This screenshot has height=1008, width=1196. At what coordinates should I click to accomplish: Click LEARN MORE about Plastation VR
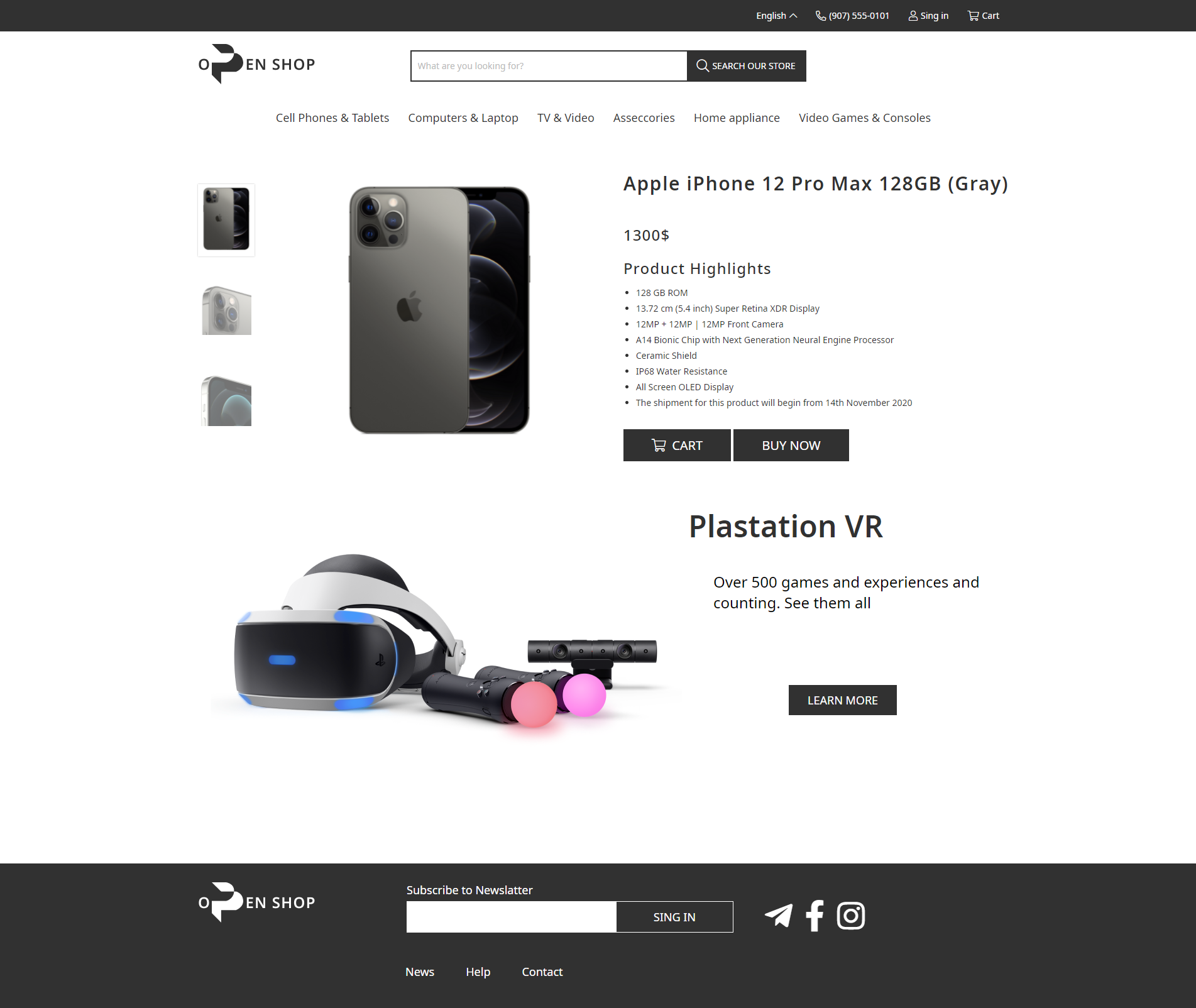pos(843,700)
